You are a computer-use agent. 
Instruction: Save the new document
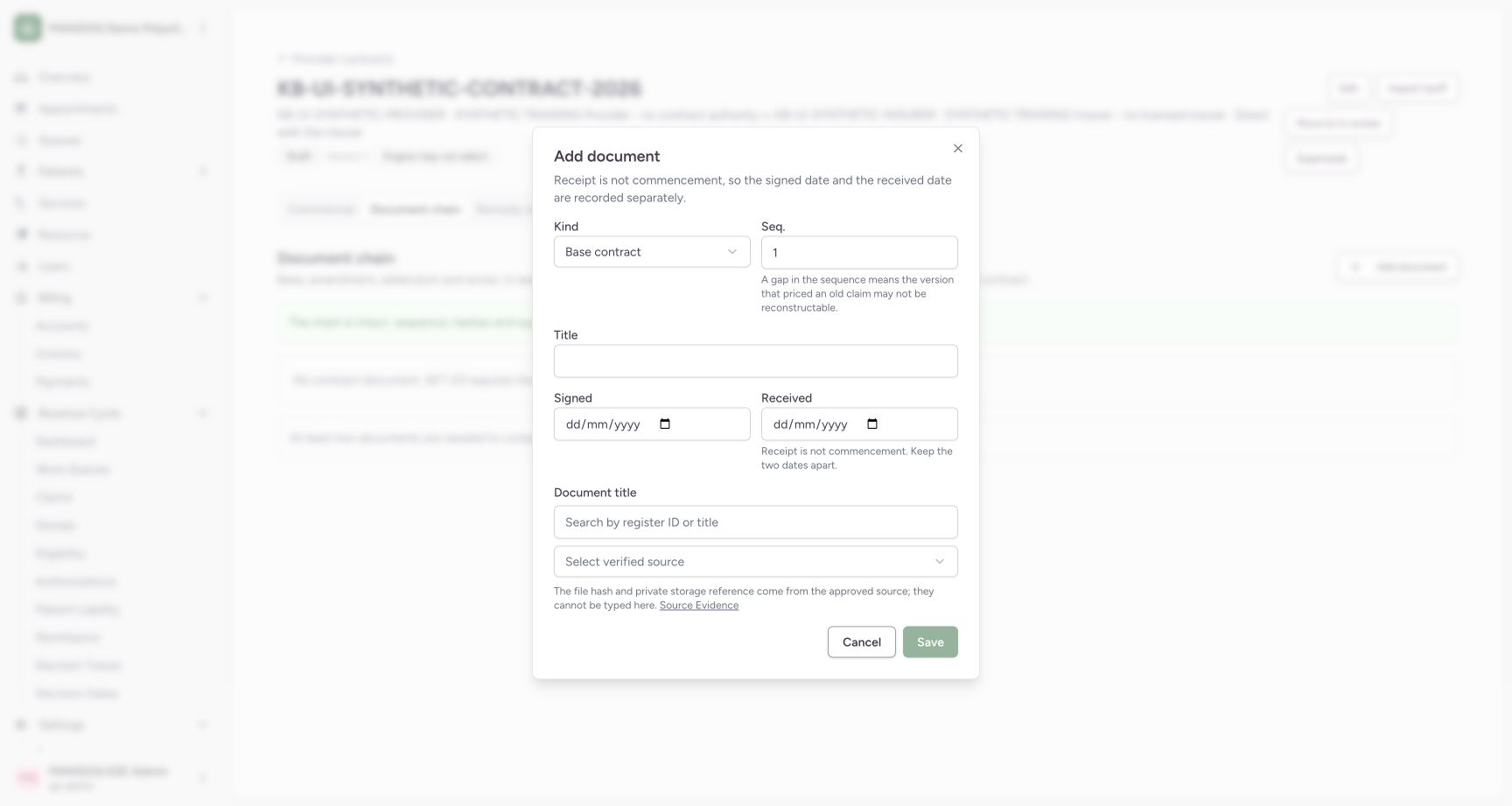point(930,642)
